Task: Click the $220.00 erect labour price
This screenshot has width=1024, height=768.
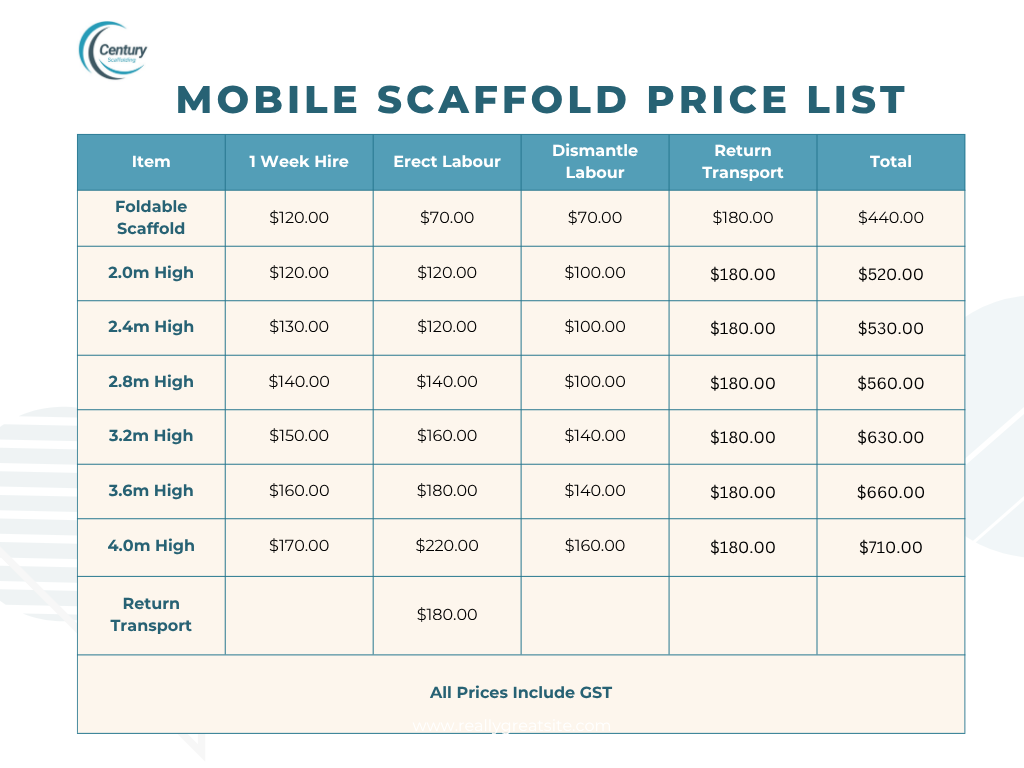Action: click(447, 546)
